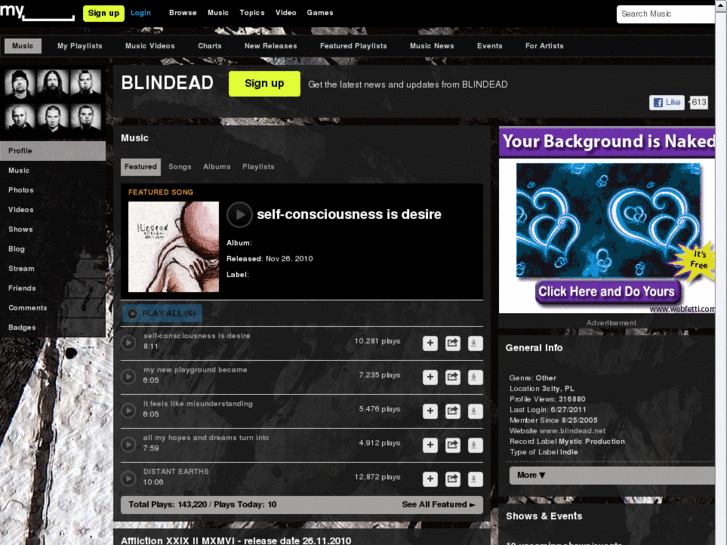This screenshot has height=545, width=727.
Task: Click the Click Here and Do Yours ad button
Action: pos(606,292)
